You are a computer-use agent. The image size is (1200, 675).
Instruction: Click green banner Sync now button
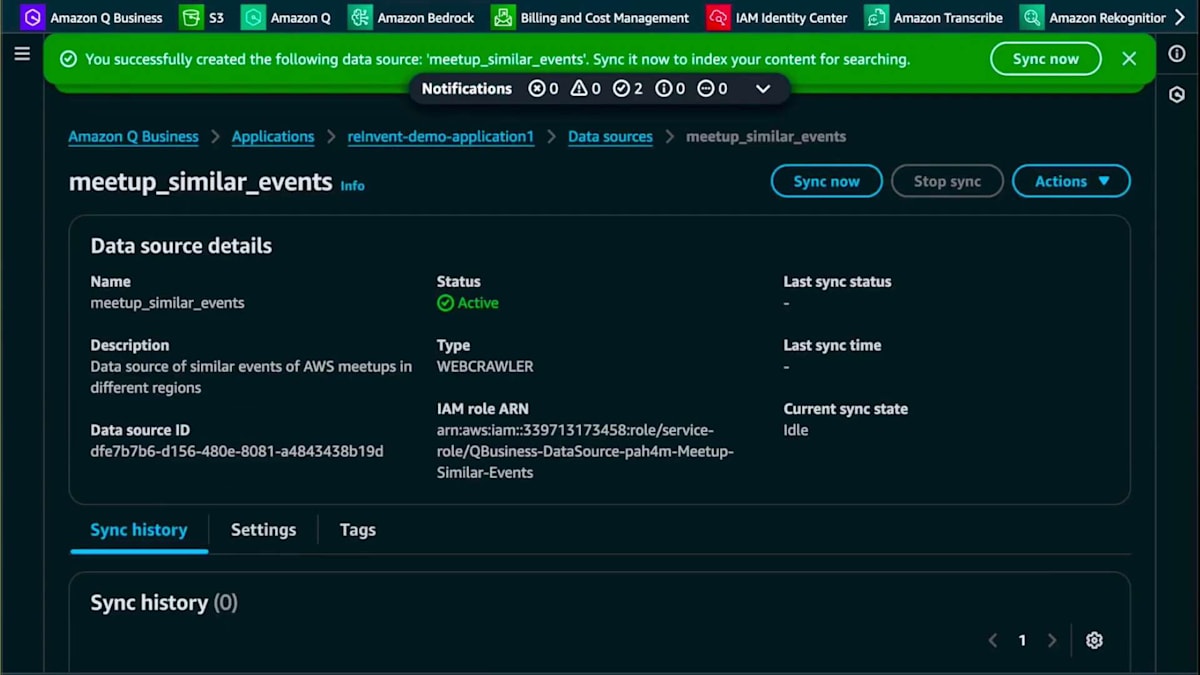(x=1045, y=59)
